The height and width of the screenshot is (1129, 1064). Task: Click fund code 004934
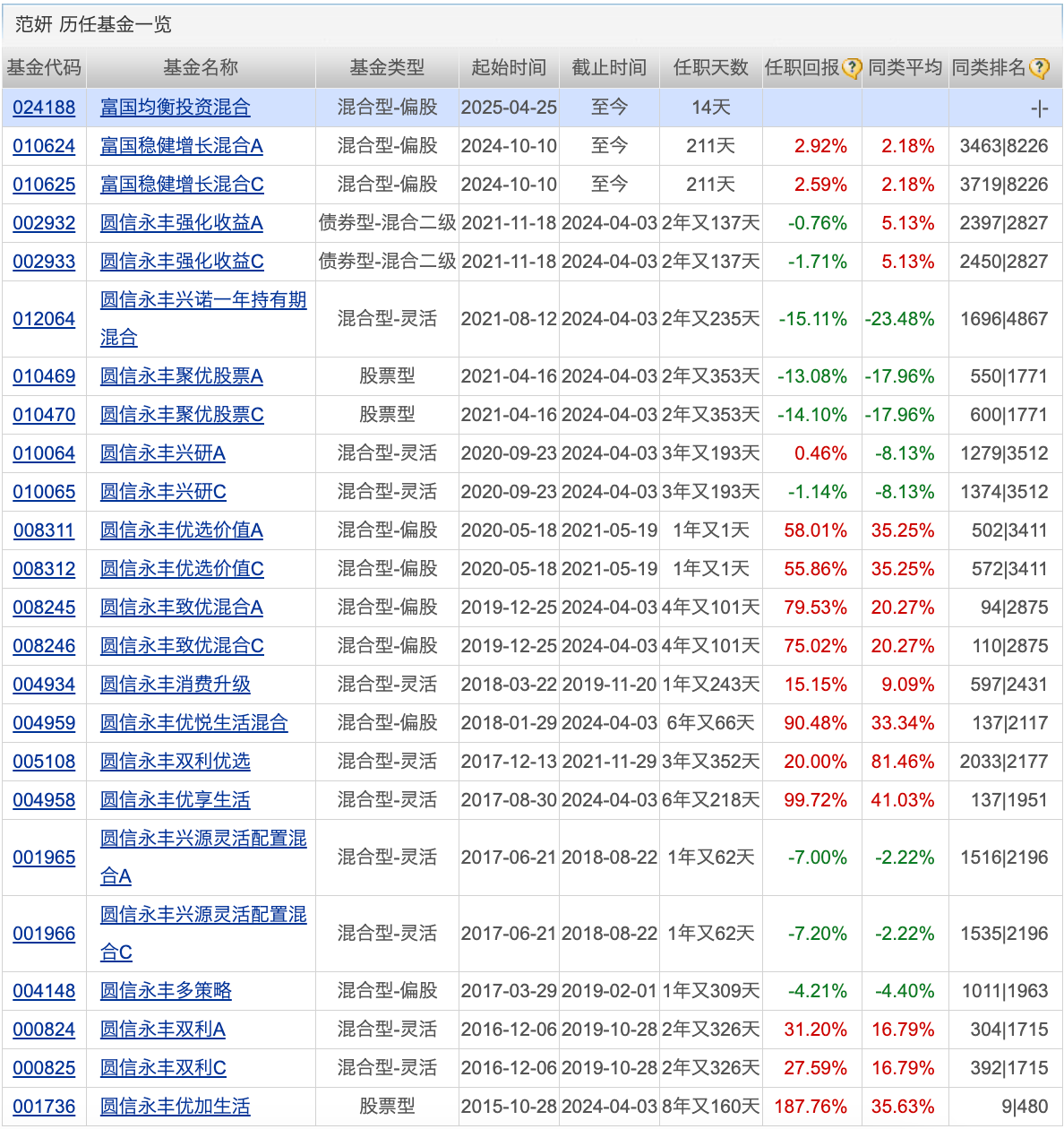[x=44, y=685]
